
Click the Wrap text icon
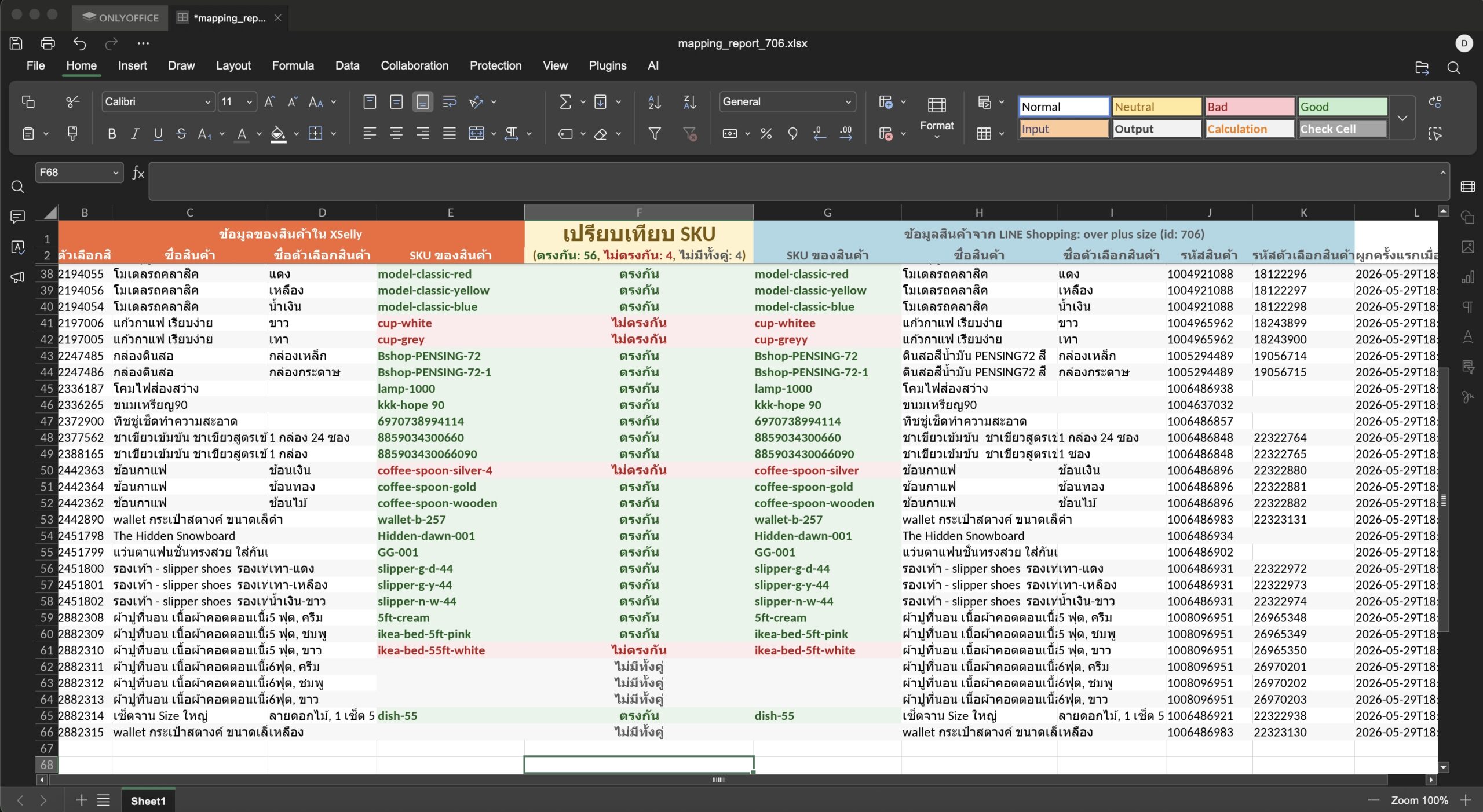pos(450,102)
